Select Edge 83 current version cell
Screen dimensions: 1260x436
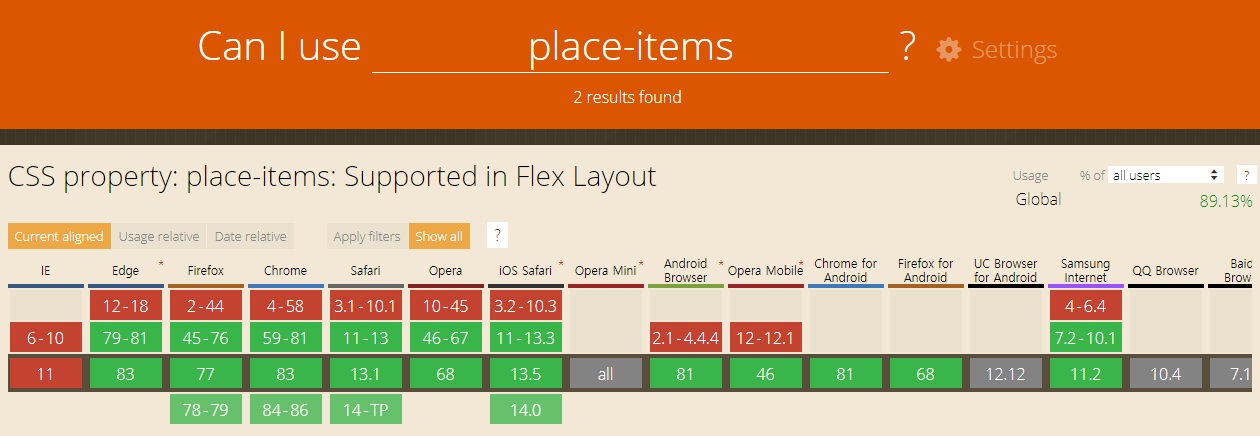pyautogui.click(x=125, y=374)
